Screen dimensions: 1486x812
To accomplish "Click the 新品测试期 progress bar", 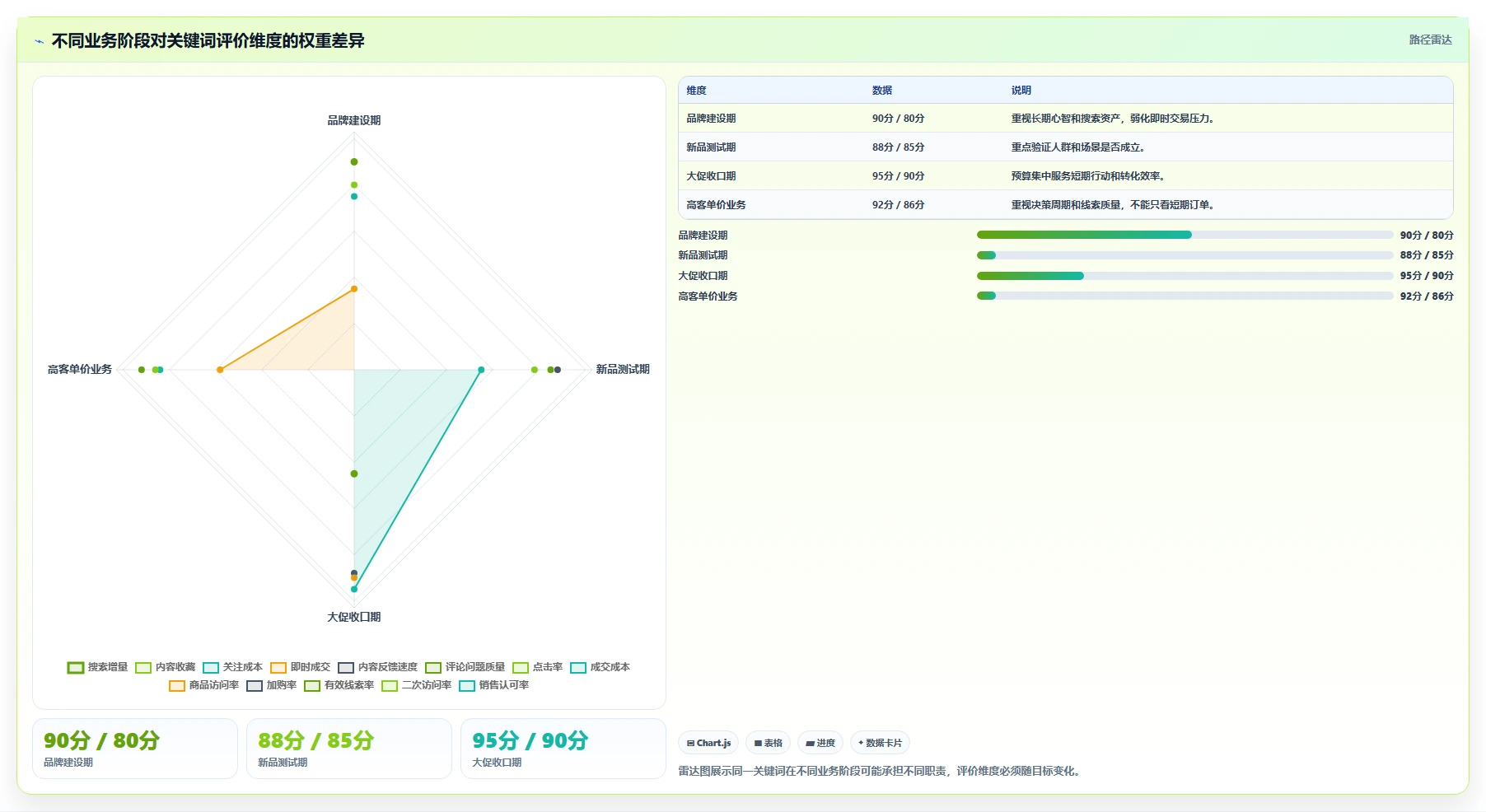I will pyautogui.click(x=1185, y=255).
